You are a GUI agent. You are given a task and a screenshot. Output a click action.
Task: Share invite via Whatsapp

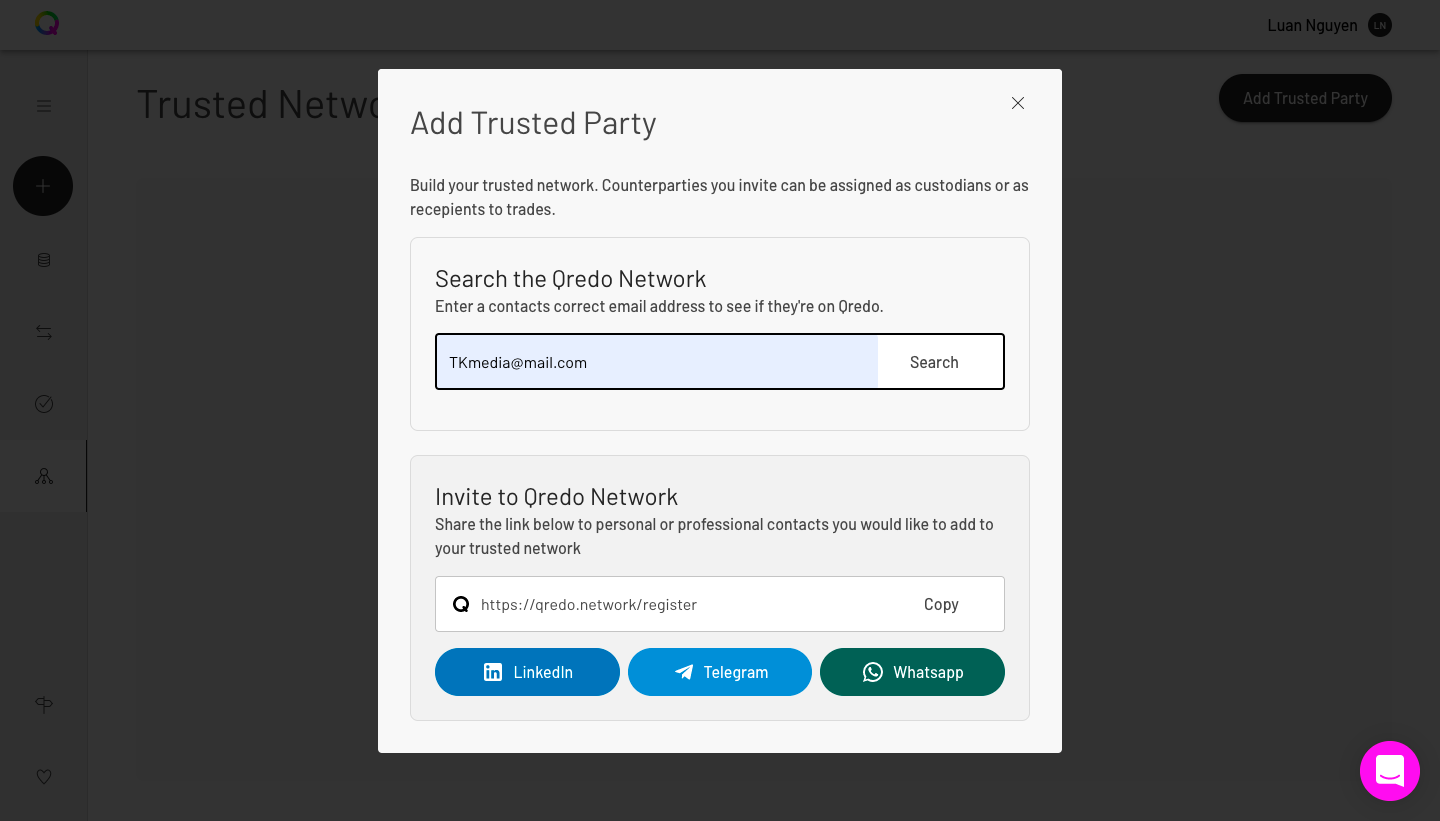pyautogui.click(x=912, y=672)
